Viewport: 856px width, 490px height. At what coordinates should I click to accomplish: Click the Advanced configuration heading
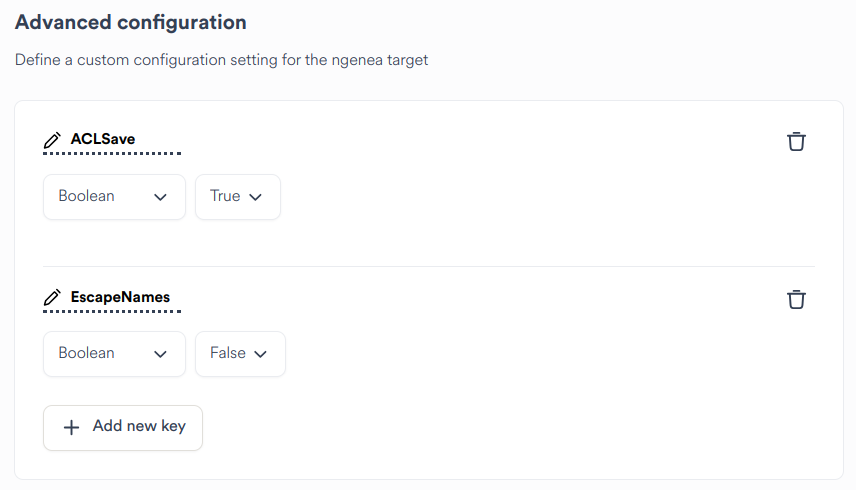130,22
